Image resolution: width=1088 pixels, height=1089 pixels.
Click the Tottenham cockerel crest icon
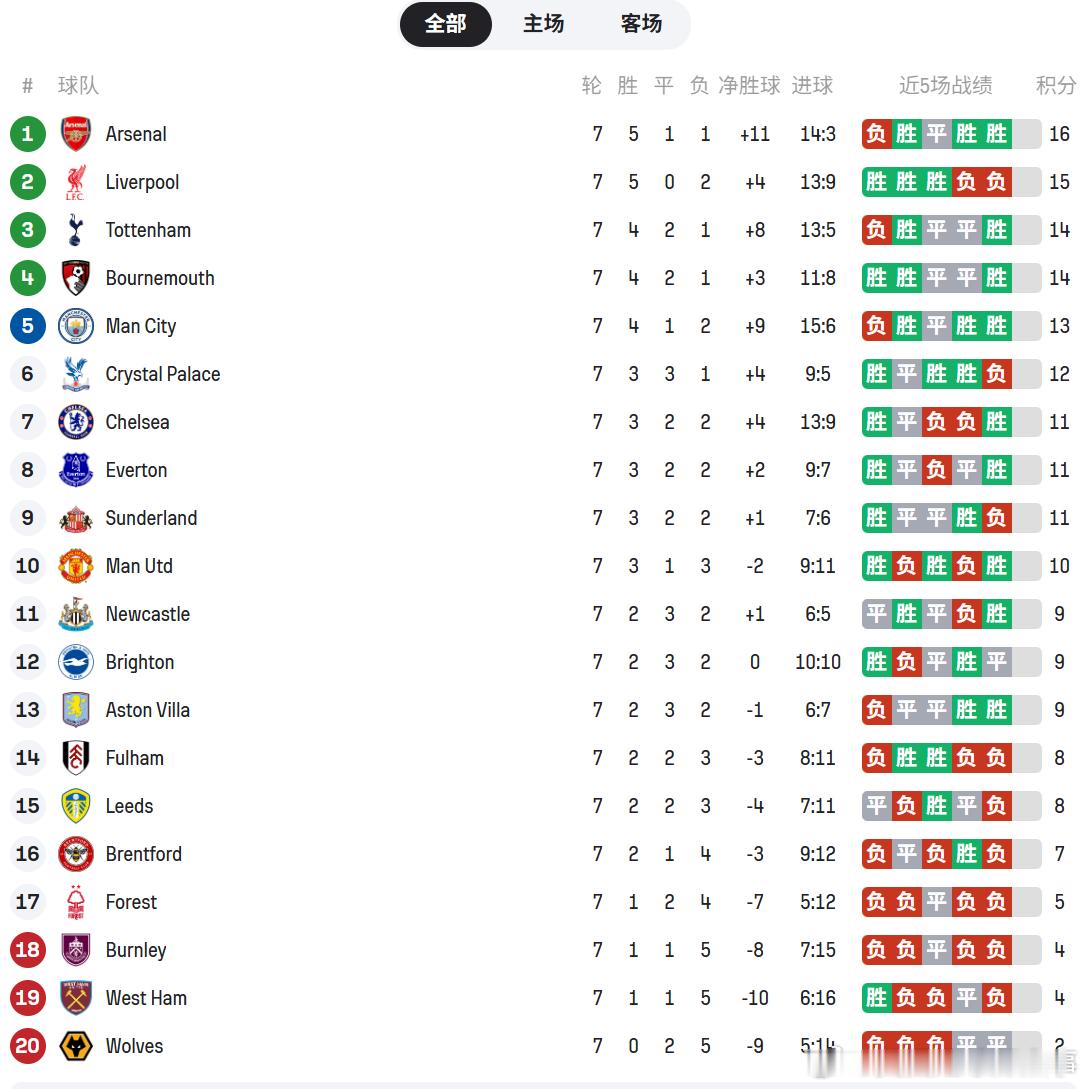pyautogui.click(x=76, y=230)
